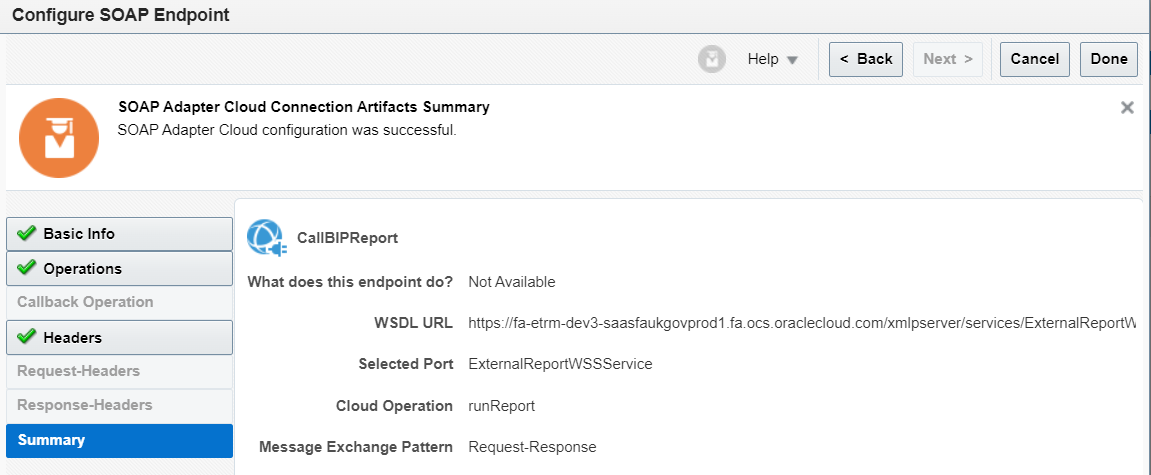1151x475 pixels.
Task: Open the Headers step
Action: pyautogui.click(x=119, y=338)
